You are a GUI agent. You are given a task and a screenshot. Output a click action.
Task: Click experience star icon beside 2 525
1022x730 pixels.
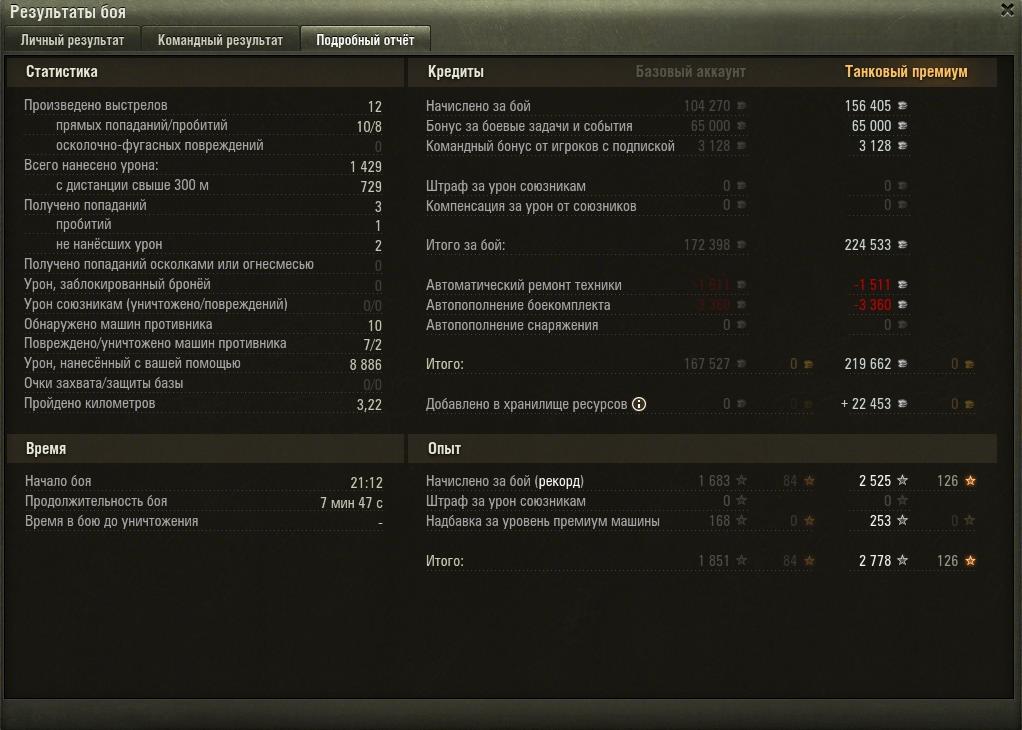[x=903, y=480]
